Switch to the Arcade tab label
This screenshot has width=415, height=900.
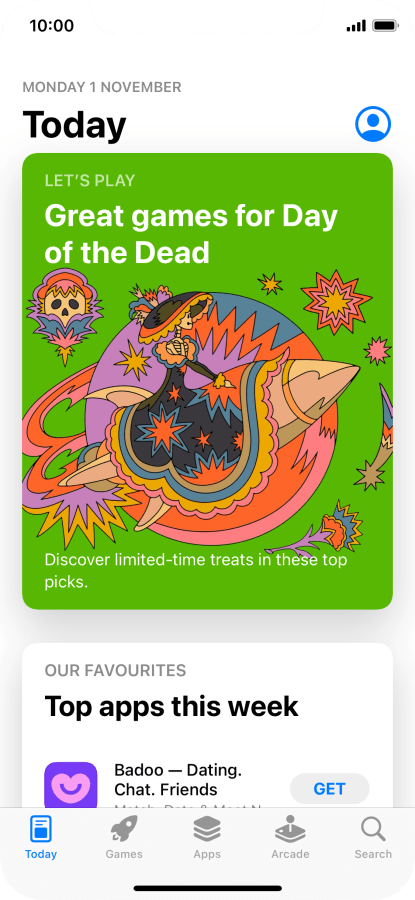[290, 854]
